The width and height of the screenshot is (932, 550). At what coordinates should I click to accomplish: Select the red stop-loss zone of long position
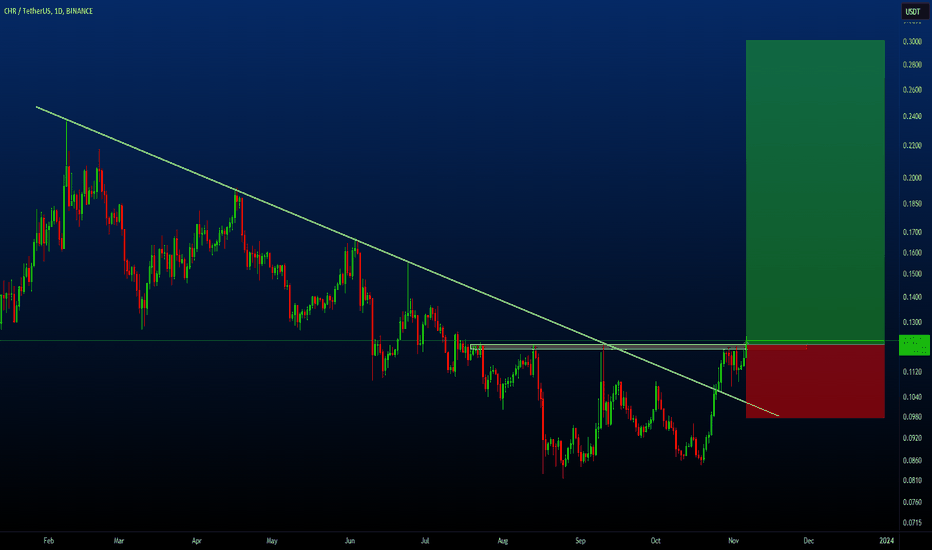[x=815, y=381]
